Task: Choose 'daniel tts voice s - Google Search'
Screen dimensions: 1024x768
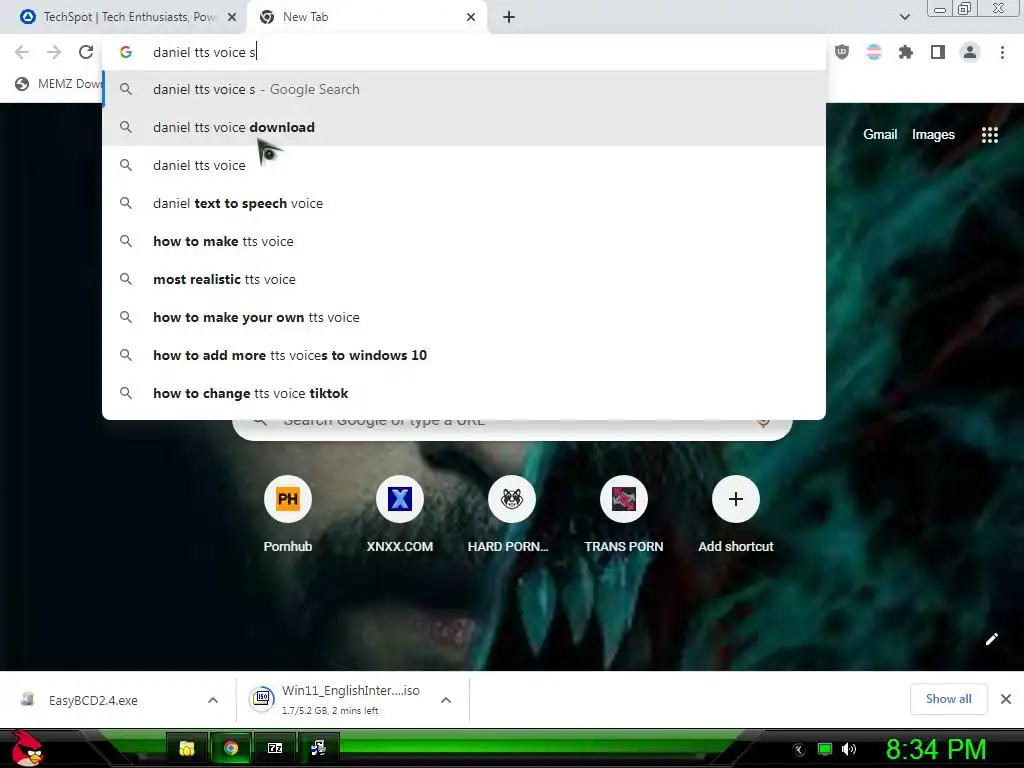Action: pos(464,89)
